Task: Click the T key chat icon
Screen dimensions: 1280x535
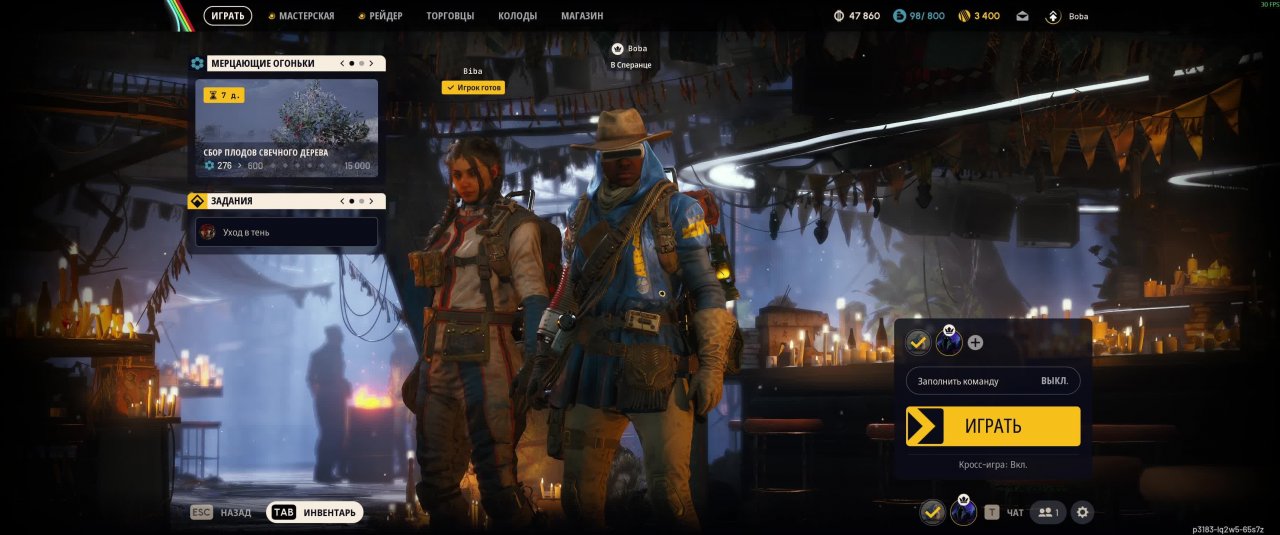Action: [992, 512]
